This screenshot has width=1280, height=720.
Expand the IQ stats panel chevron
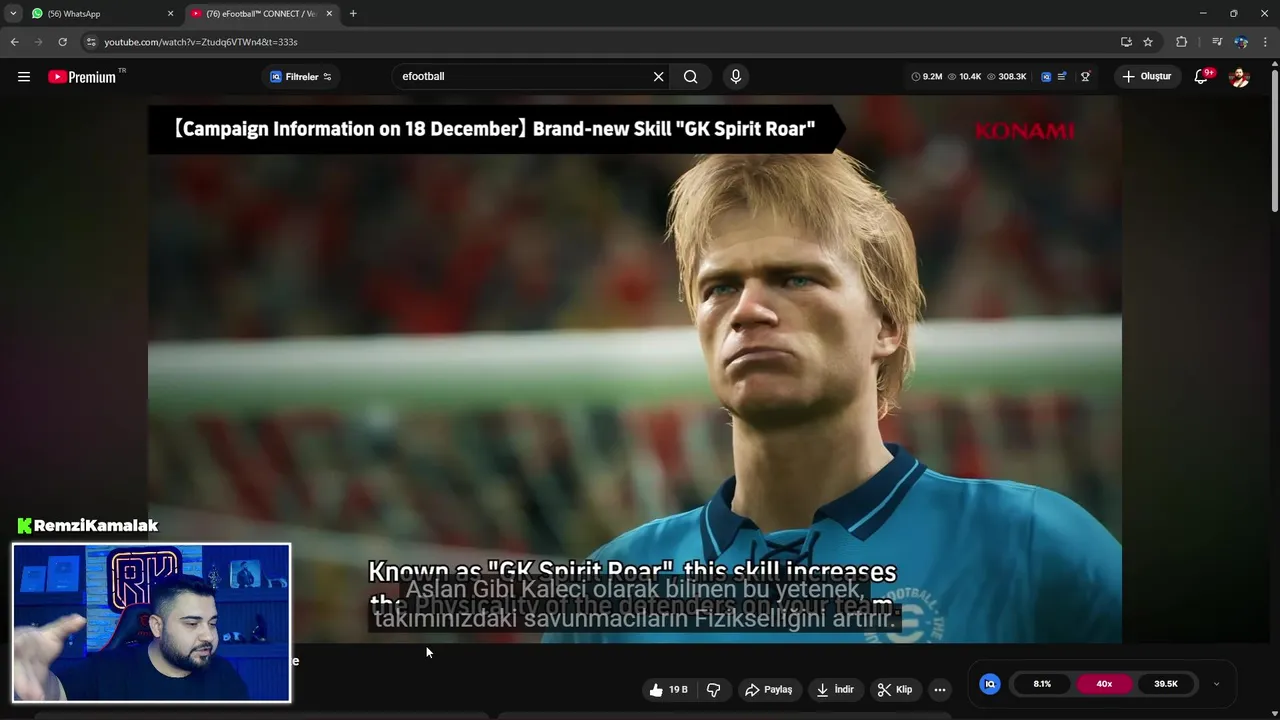tap(1216, 684)
